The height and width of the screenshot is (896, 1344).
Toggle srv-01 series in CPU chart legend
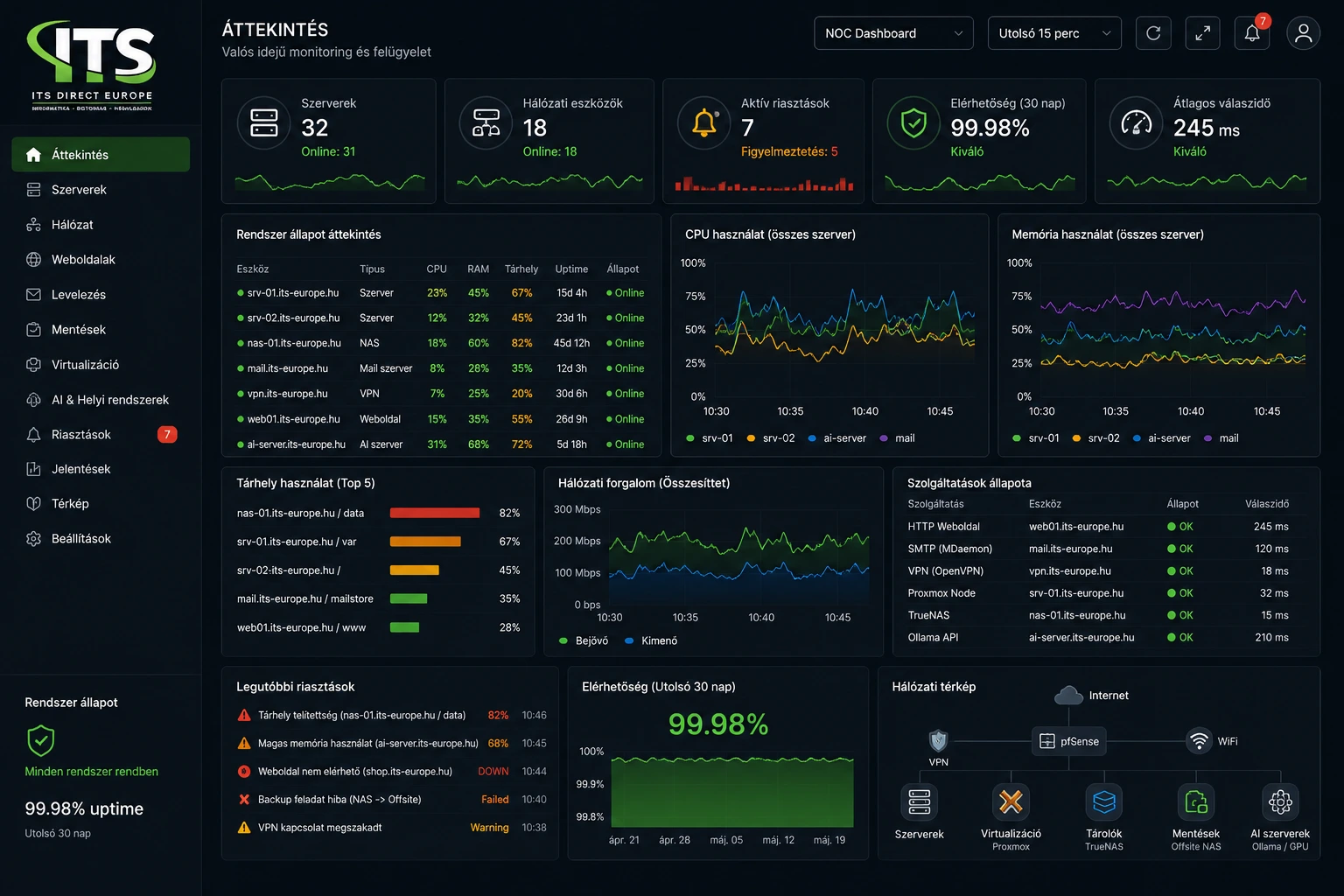[710, 438]
